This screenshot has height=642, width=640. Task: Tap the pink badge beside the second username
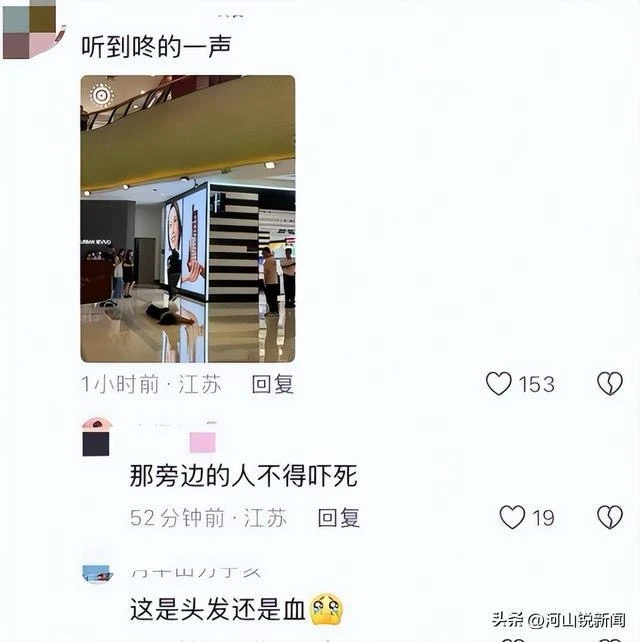(x=202, y=442)
